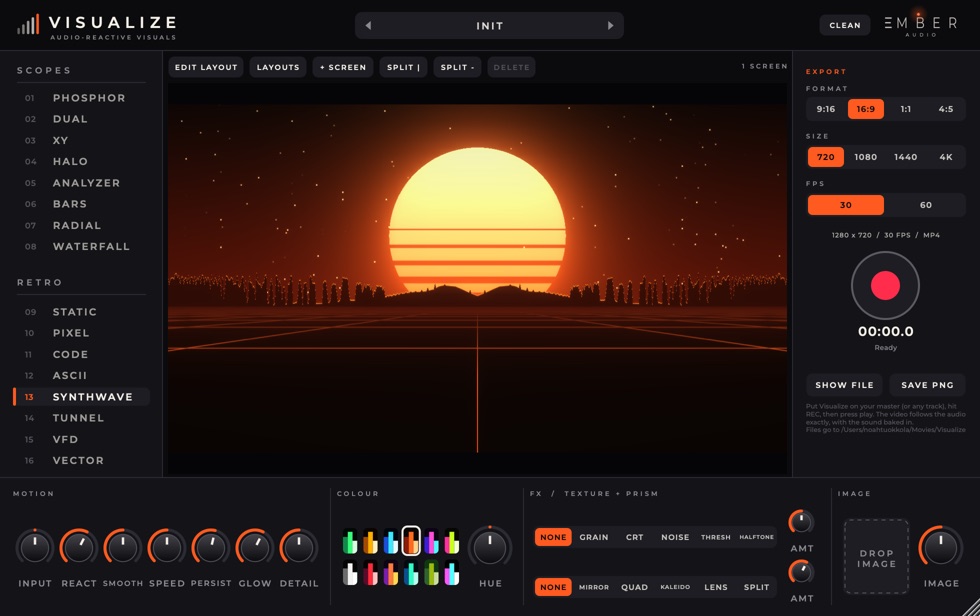Select the olive green palette swatch

click(431, 573)
